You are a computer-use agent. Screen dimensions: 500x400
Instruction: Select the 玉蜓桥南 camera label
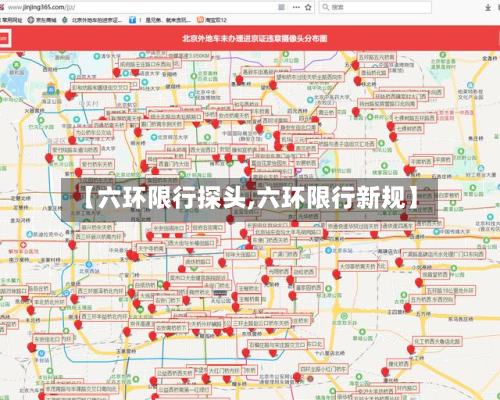coord(249,299)
